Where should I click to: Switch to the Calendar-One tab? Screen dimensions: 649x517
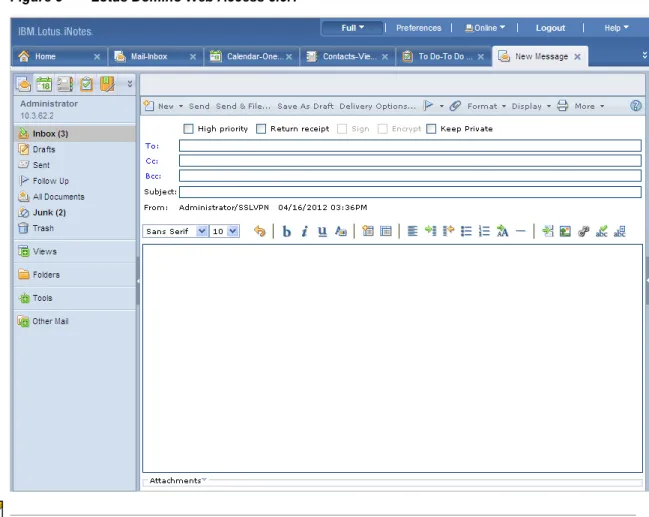tap(252, 56)
